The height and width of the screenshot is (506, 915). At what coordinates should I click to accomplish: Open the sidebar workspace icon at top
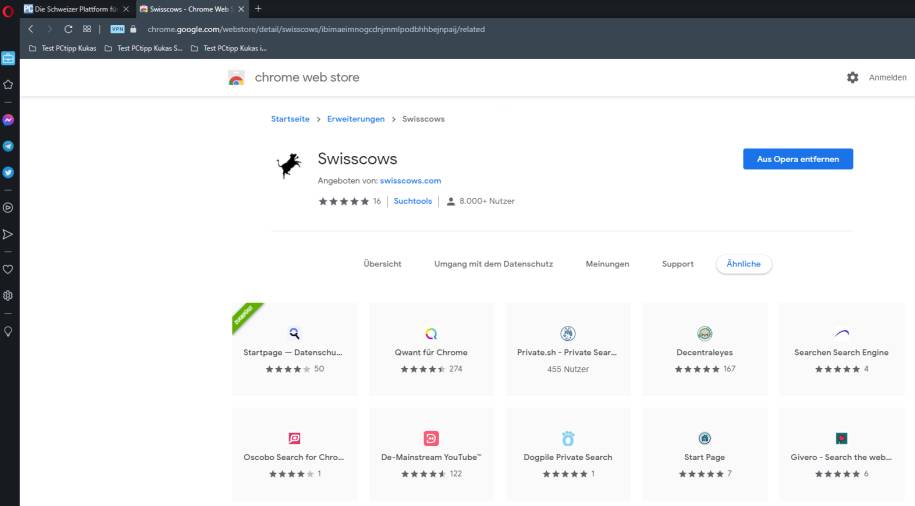pyautogui.click(x=8, y=58)
